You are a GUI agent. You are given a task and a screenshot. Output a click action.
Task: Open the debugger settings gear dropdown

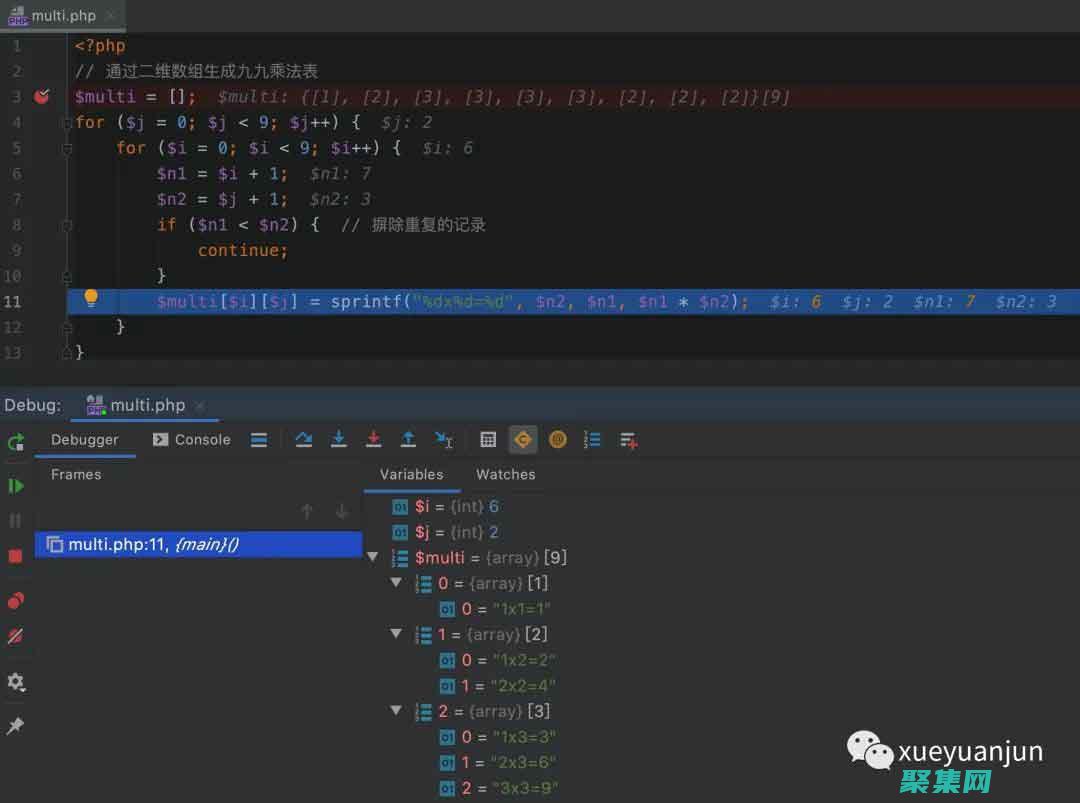pyautogui.click(x=16, y=682)
